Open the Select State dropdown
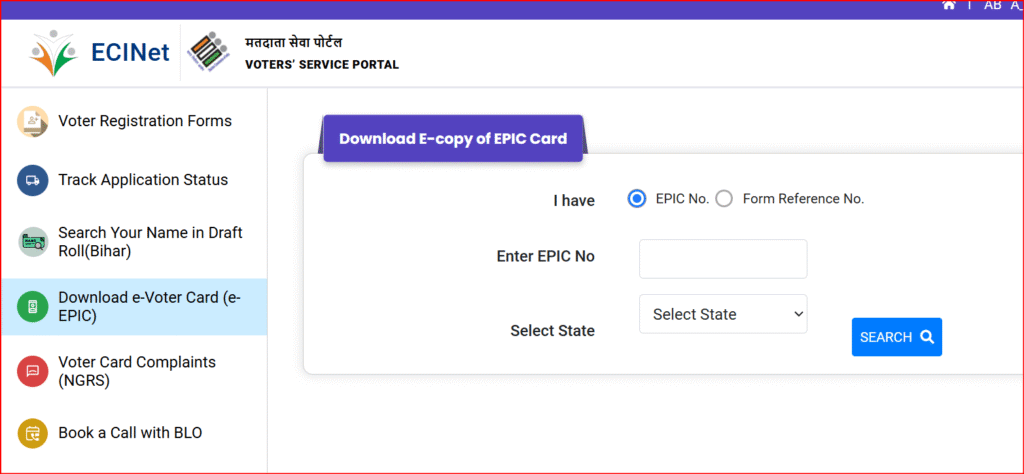The width and height of the screenshot is (1024, 474). click(723, 314)
